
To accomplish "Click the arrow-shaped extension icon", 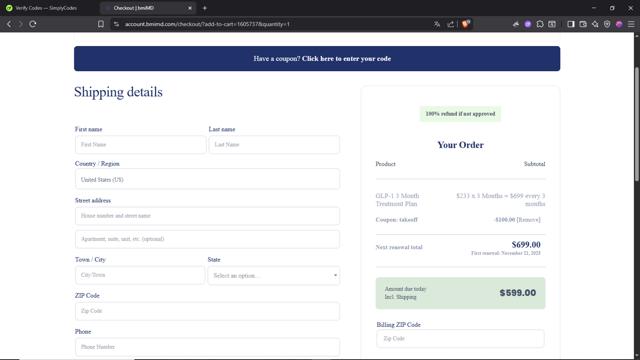I will [516, 24].
